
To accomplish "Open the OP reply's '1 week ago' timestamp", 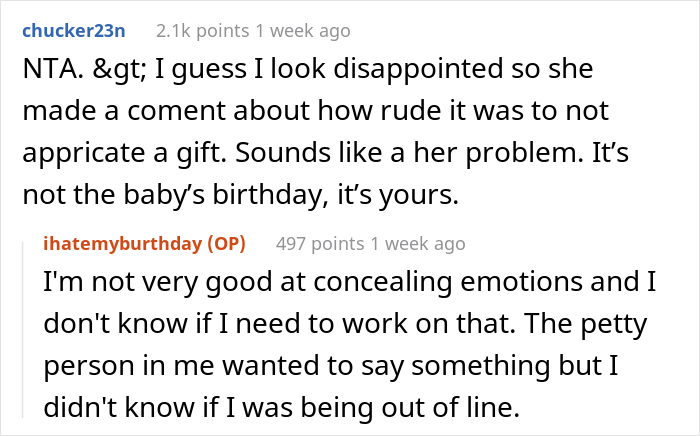I will click(414, 243).
